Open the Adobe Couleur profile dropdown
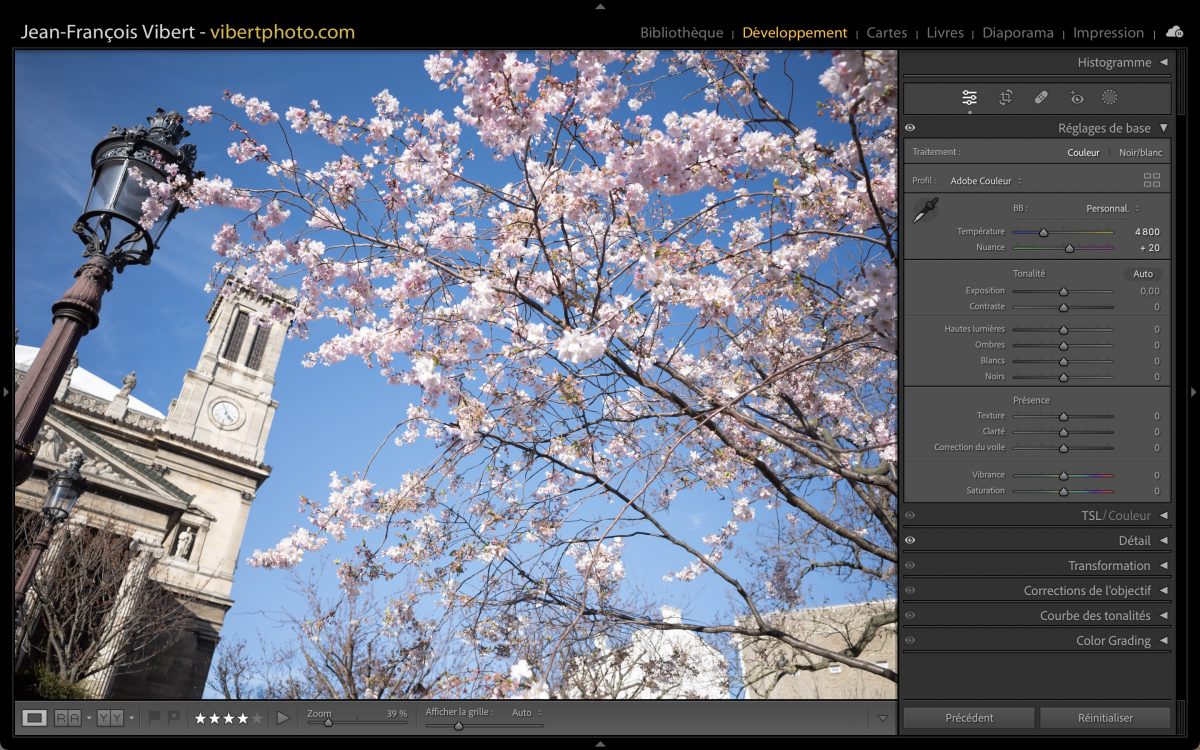The width and height of the screenshot is (1200, 750). point(985,181)
